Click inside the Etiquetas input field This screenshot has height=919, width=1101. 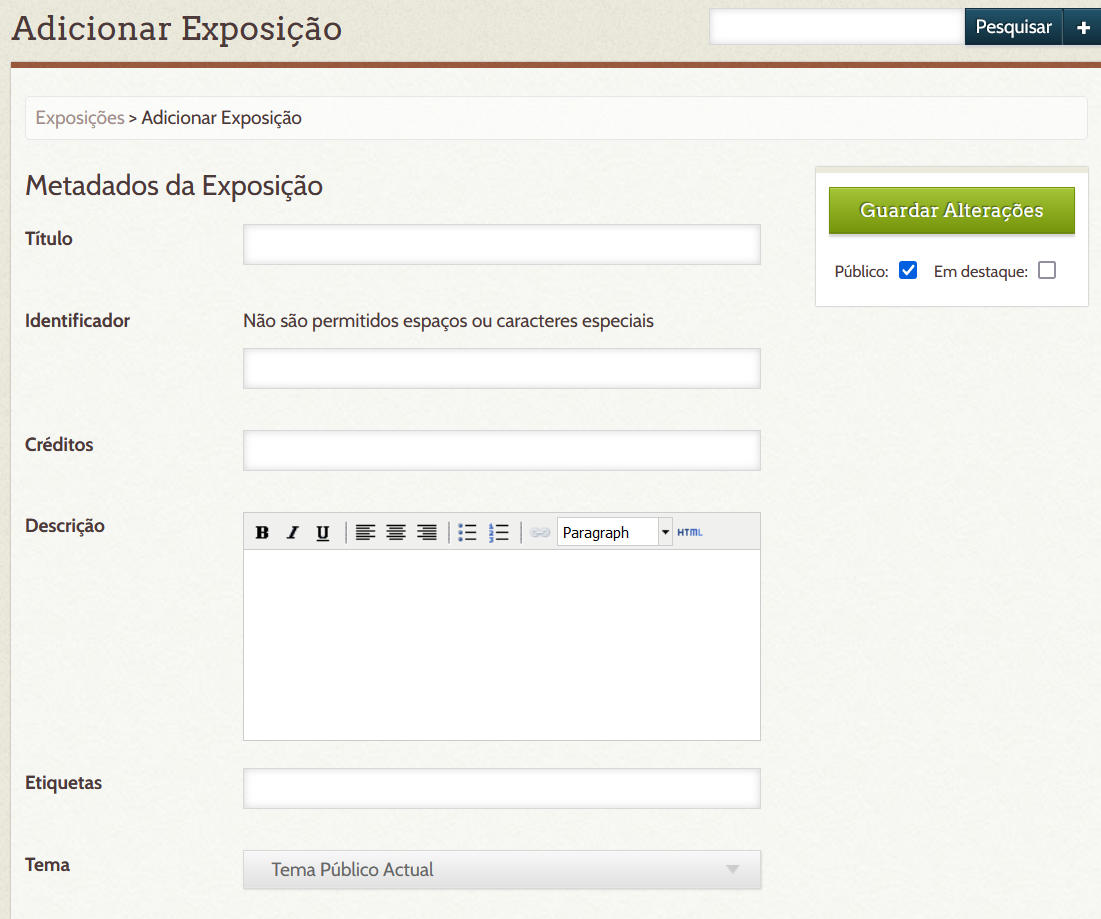click(x=501, y=788)
